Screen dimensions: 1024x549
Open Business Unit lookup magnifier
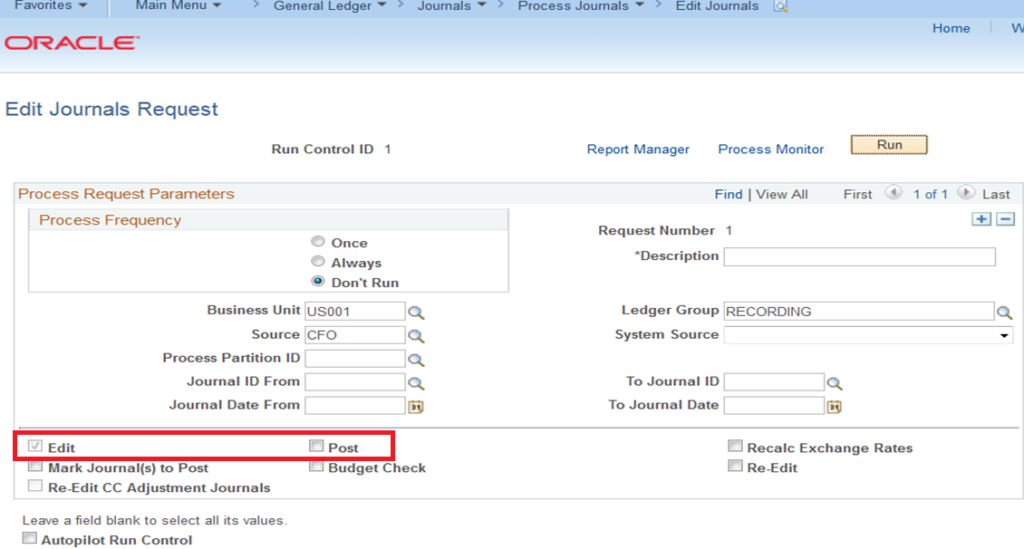[x=416, y=312]
